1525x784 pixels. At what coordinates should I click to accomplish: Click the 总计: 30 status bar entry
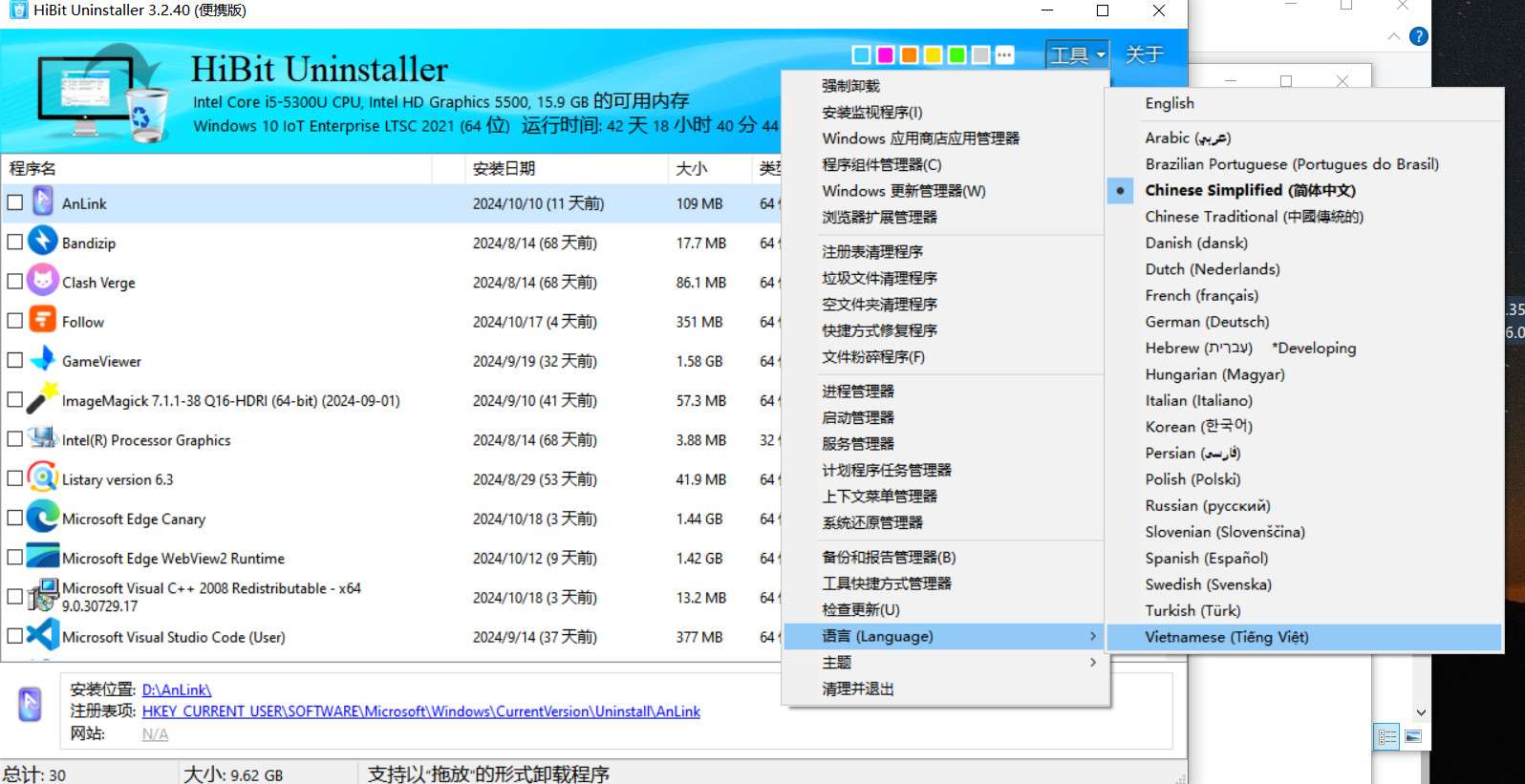tap(34, 774)
